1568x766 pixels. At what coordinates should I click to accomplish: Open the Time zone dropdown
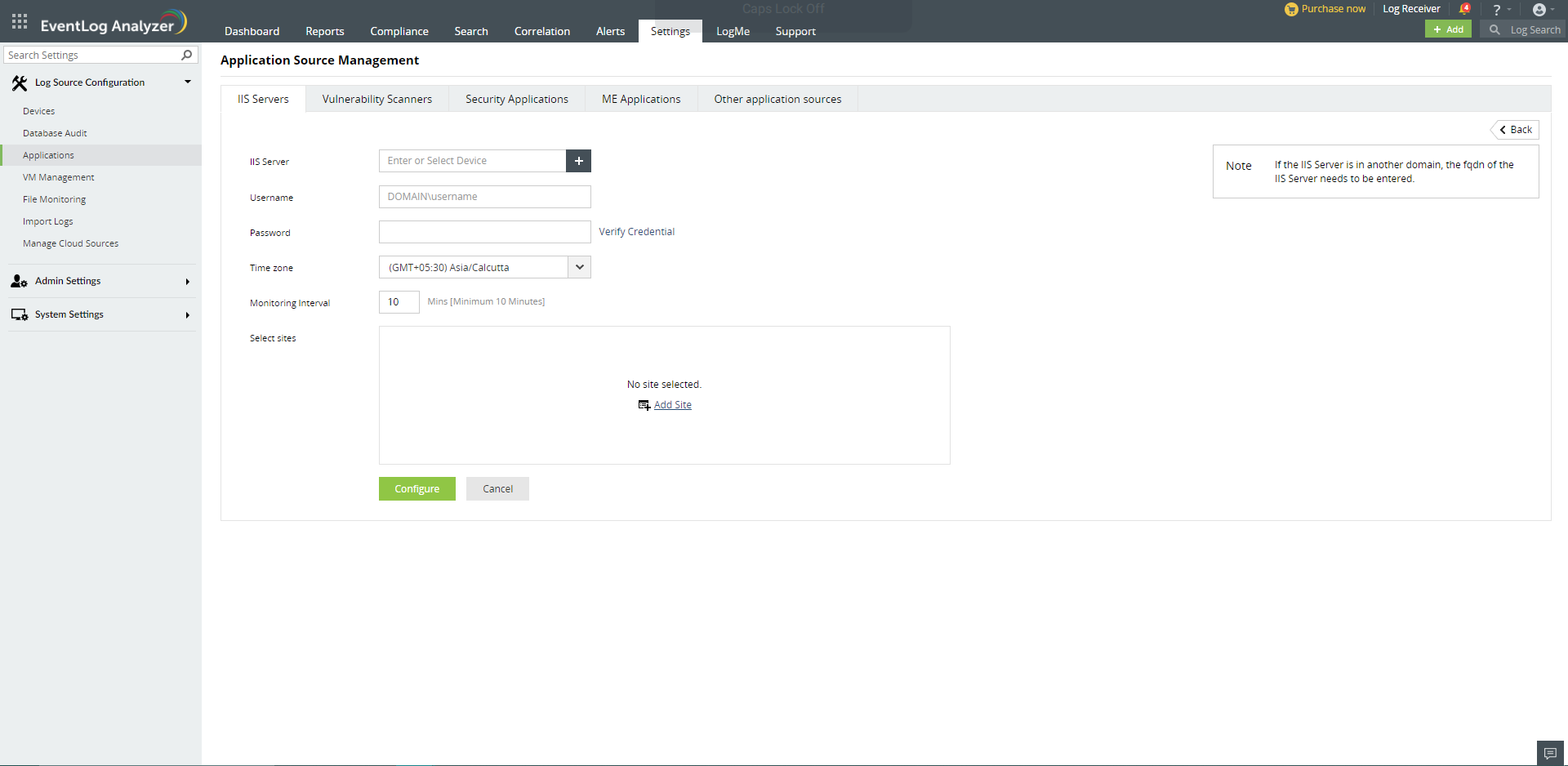tap(579, 267)
